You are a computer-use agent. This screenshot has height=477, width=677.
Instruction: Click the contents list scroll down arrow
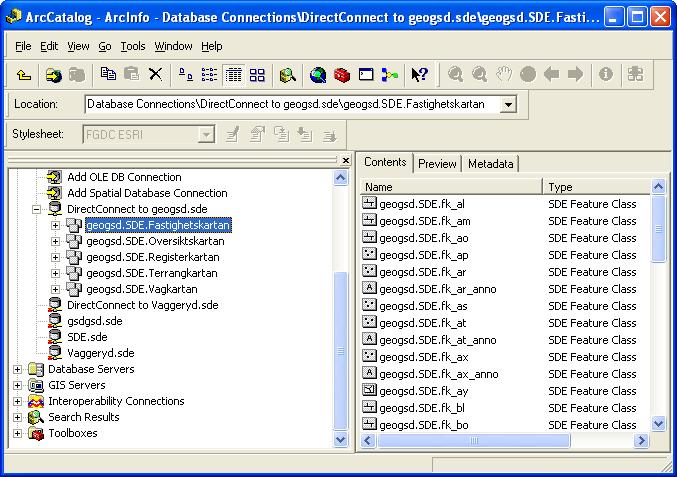click(658, 423)
